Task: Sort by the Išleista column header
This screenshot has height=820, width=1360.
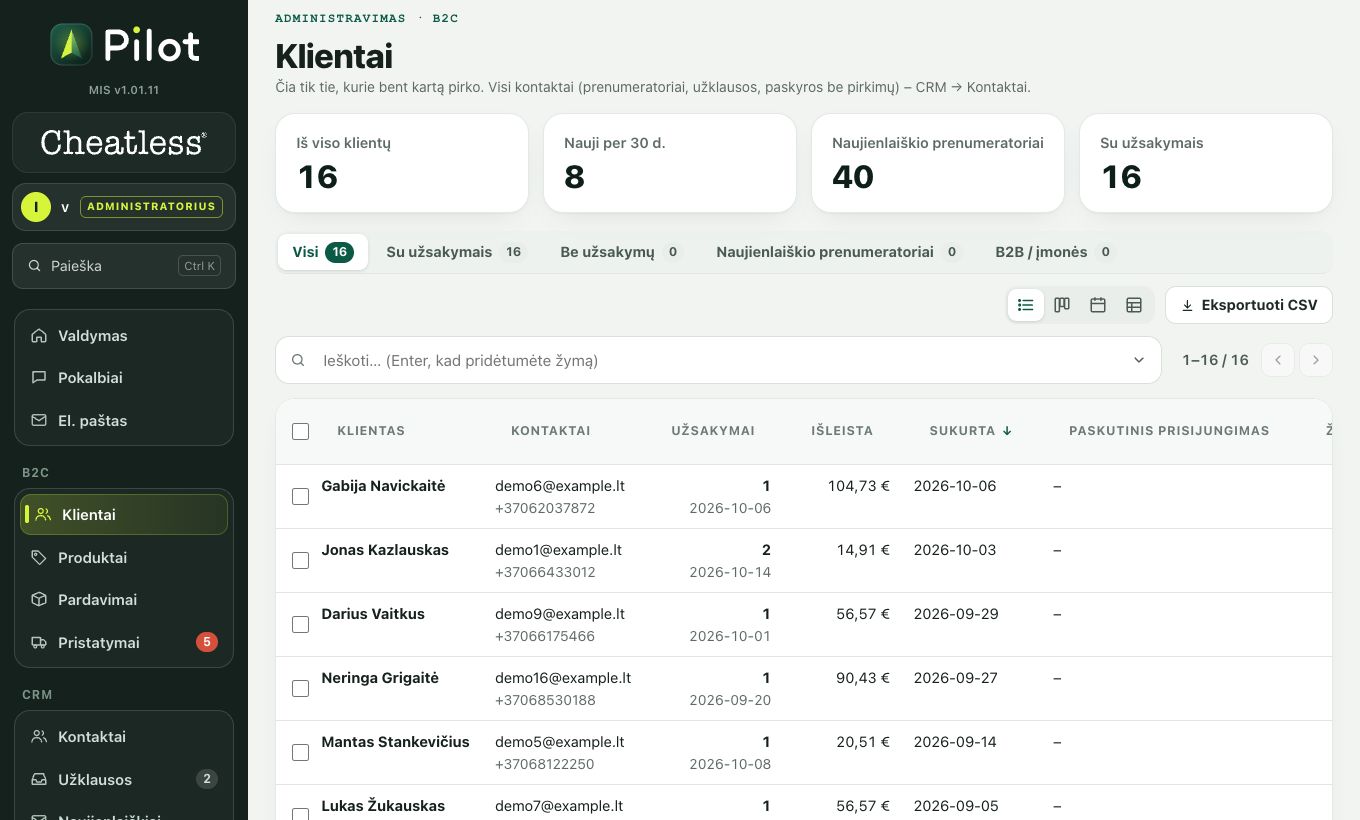Action: [x=842, y=431]
